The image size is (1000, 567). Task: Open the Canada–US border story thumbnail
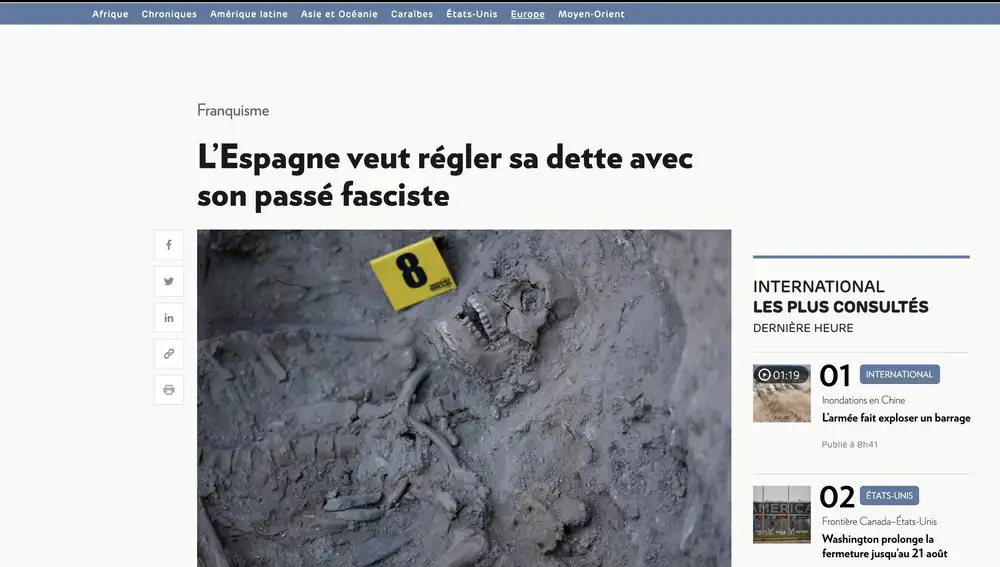(x=781, y=515)
